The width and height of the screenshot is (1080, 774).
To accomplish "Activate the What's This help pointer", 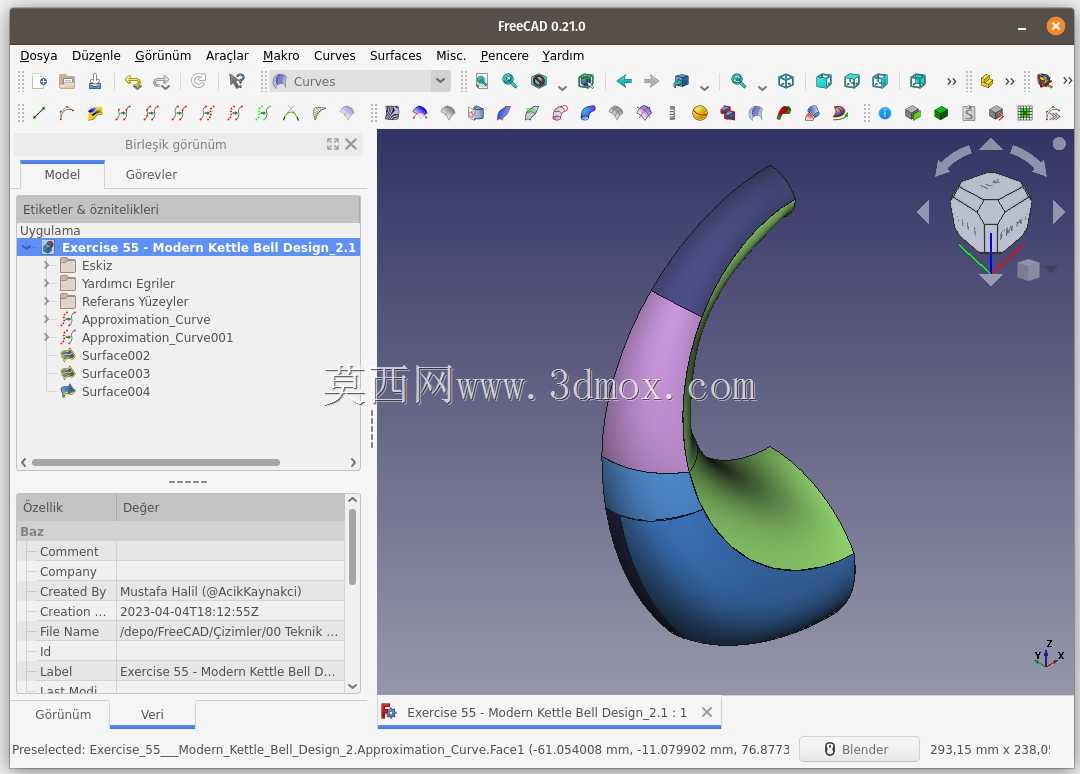I will click(236, 81).
